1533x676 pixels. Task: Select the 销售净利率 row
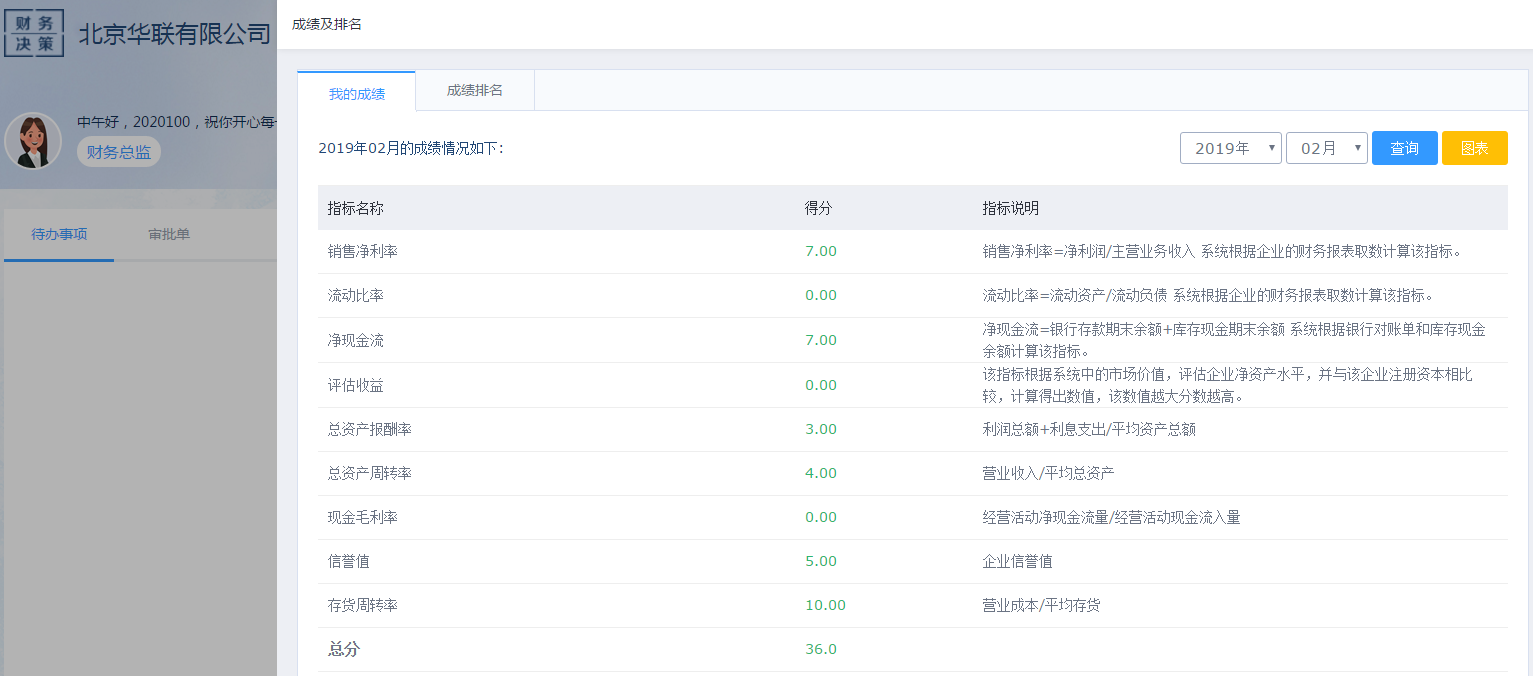coord(363,252)
